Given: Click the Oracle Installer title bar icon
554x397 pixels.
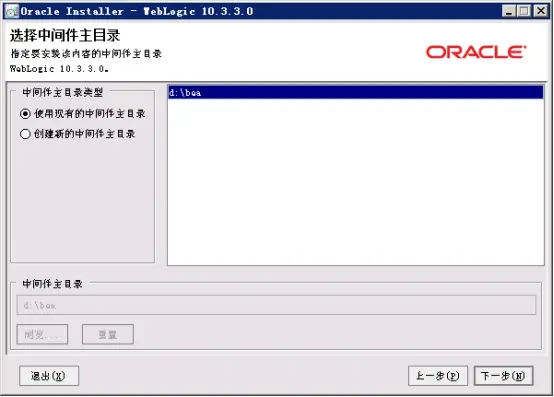Looking at the screenshot, I should [12, 12].
